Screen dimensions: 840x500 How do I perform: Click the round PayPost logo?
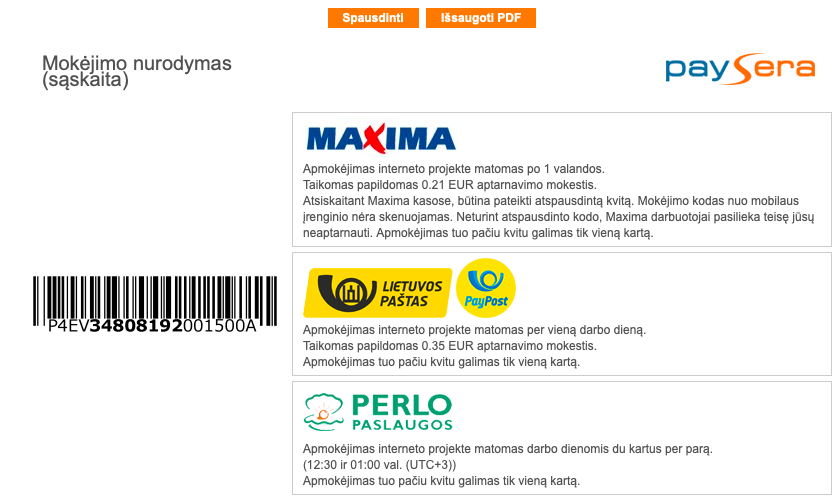pyautogui.click(x=486, y=288)
